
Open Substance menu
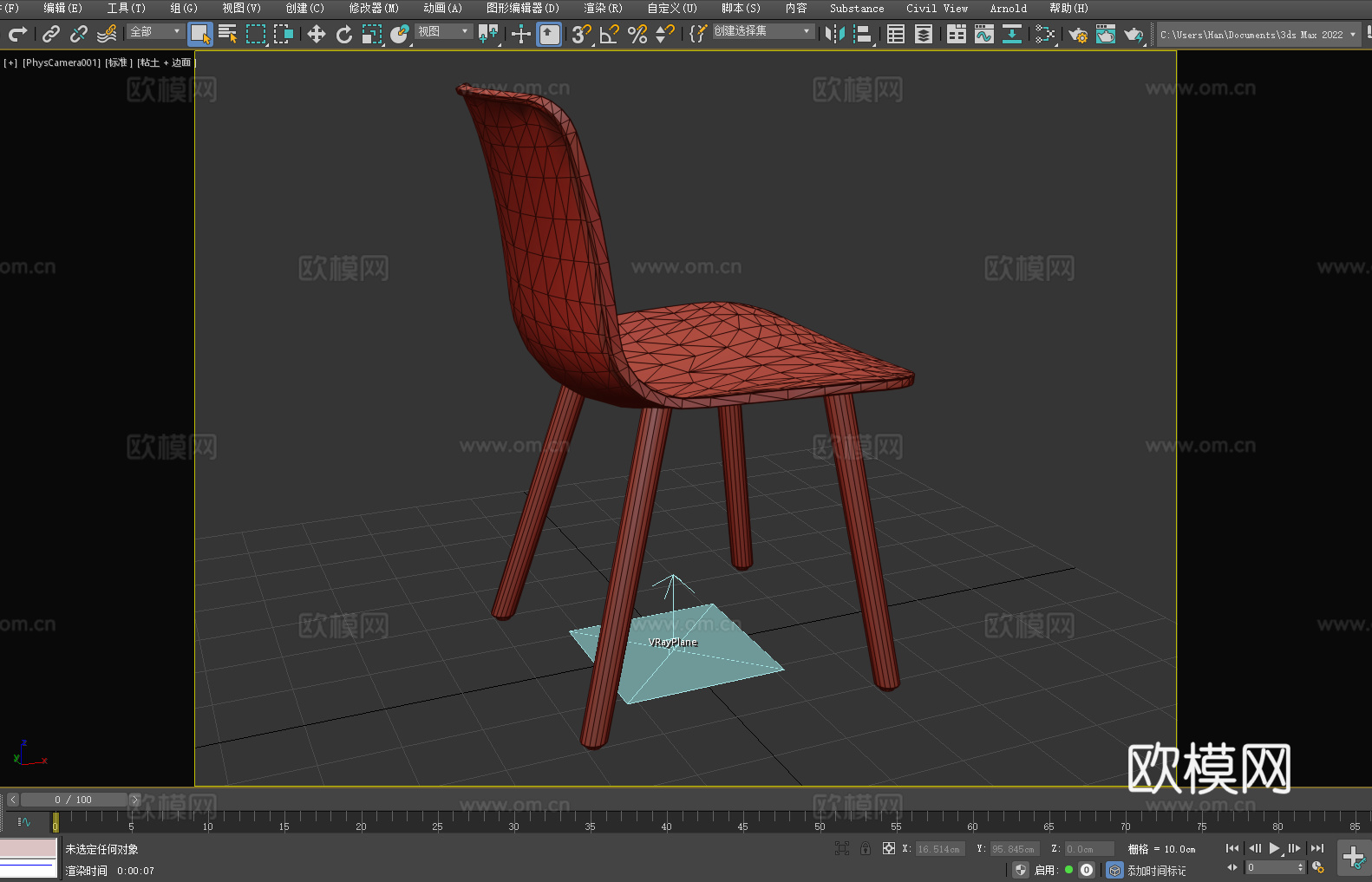pos(857,8)
